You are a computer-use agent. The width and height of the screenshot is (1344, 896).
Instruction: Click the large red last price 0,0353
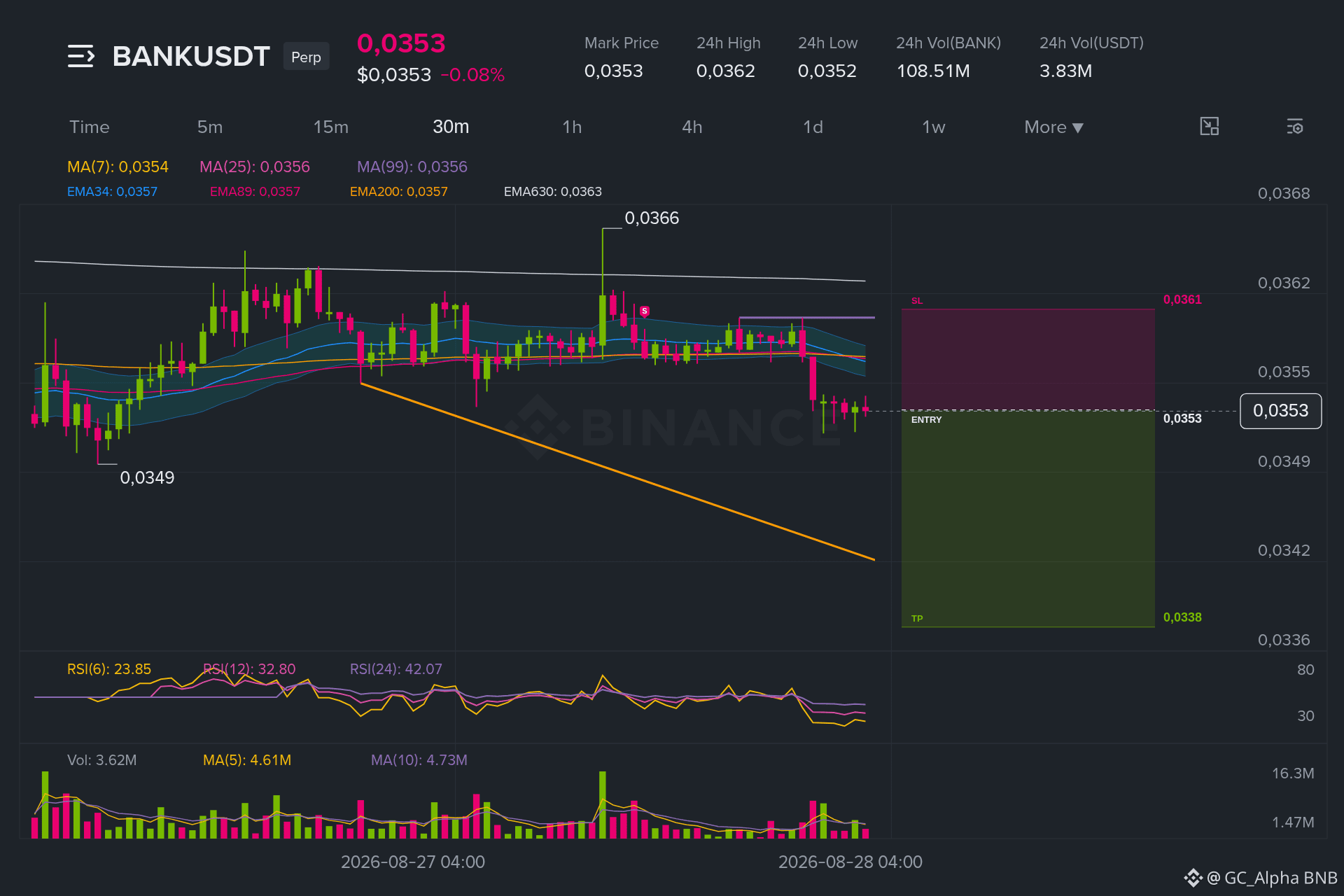click(401, 43)
